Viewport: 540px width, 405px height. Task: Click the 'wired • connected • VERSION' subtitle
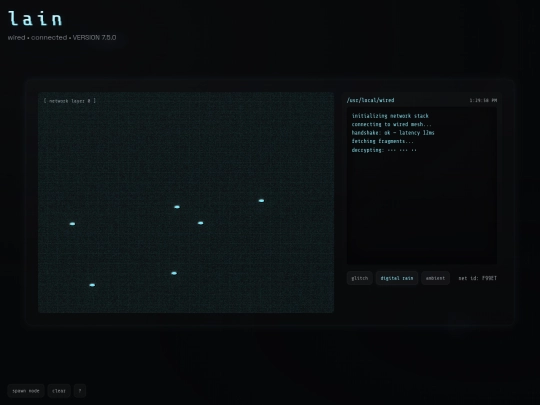click(62, 37)
